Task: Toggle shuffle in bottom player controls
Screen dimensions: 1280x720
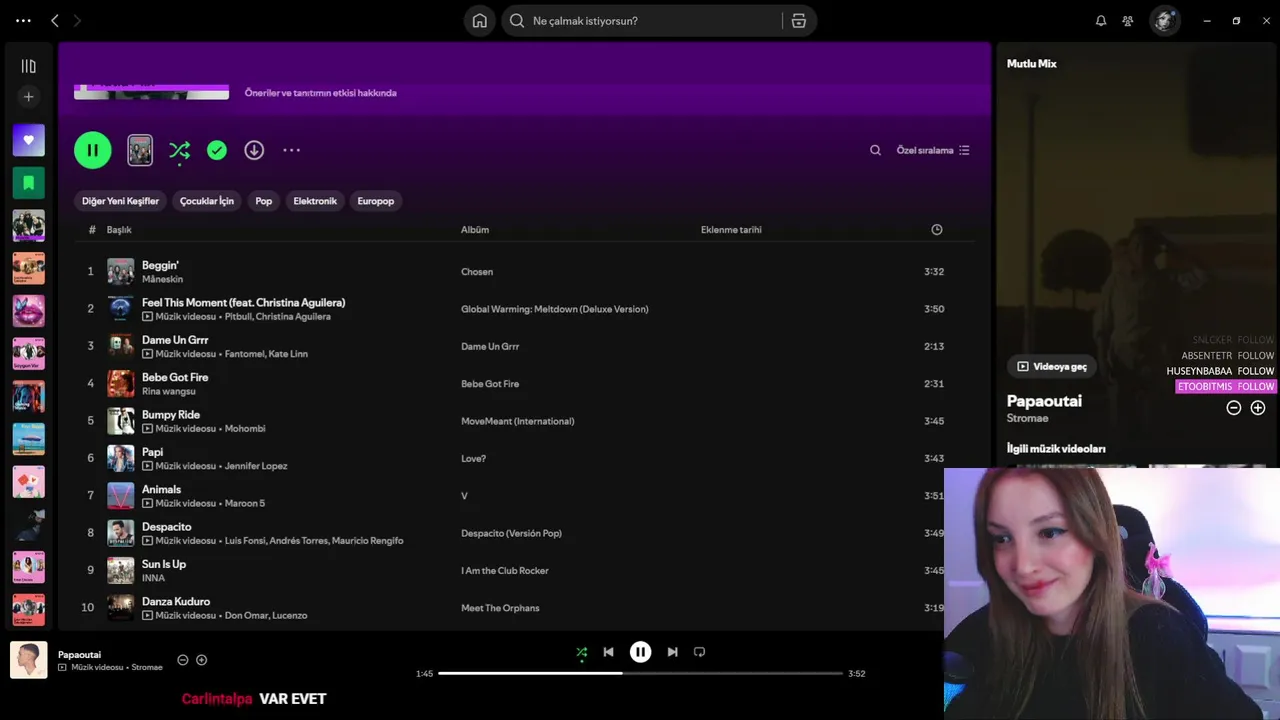Action: 581,652
